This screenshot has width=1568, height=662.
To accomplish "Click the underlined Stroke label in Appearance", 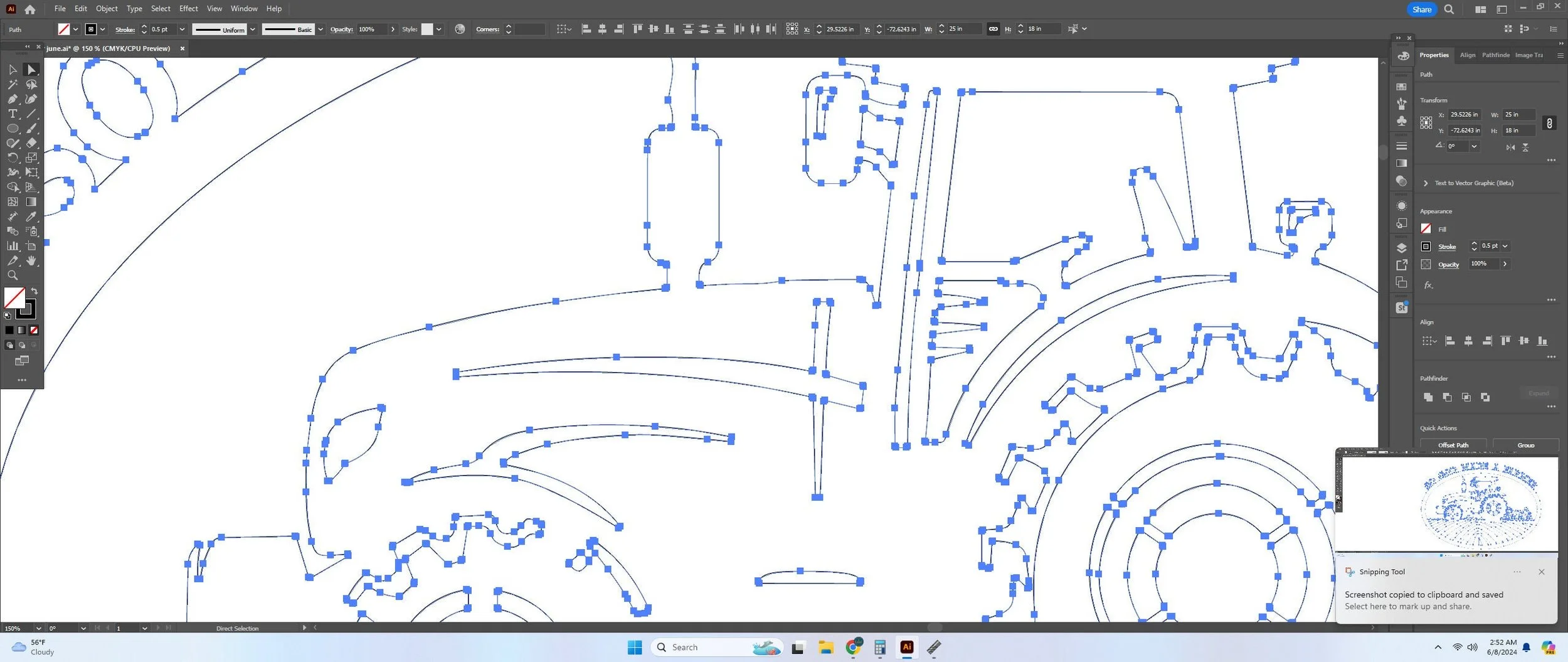I will (x=1446, y=247).
